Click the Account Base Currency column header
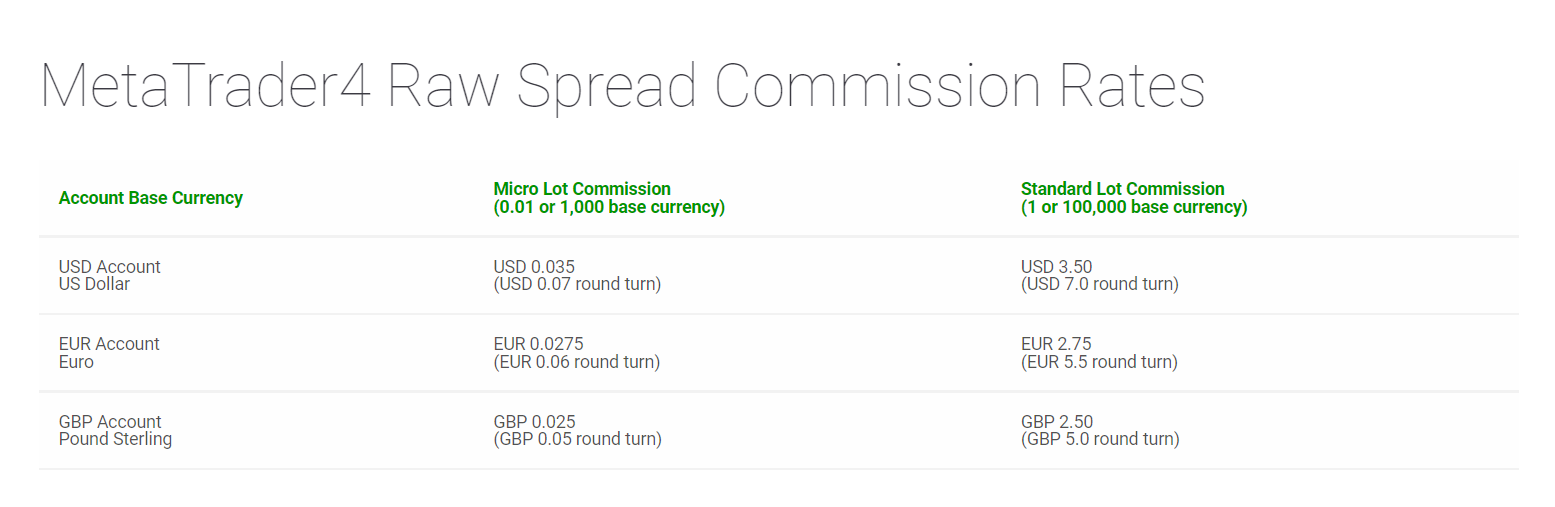Screen dimensions: 1555x507 click(150, 198)
